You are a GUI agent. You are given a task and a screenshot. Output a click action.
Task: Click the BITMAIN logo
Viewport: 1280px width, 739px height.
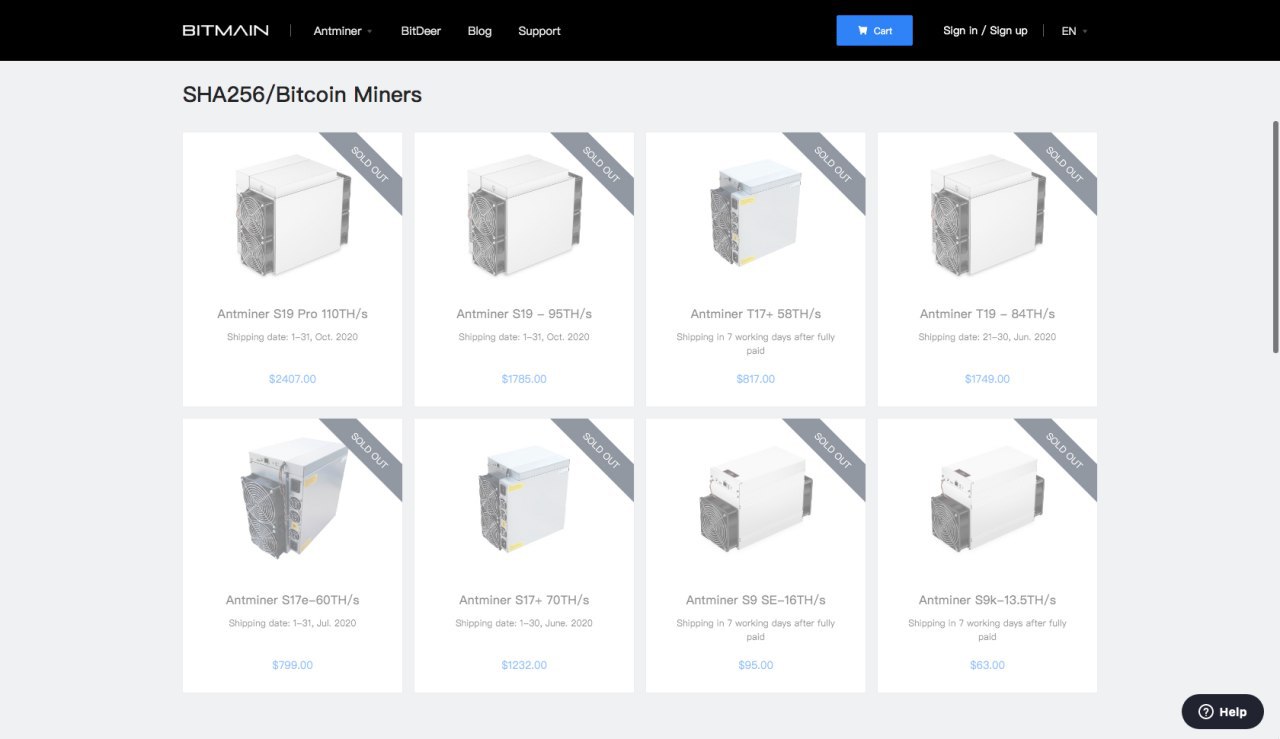[225, 30]
